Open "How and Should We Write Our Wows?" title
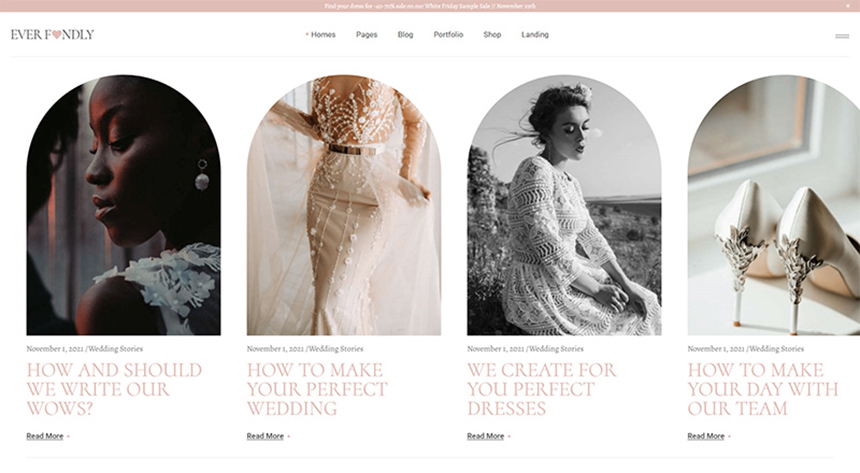This screenshot has width=860, height=473. coord(114,389)
